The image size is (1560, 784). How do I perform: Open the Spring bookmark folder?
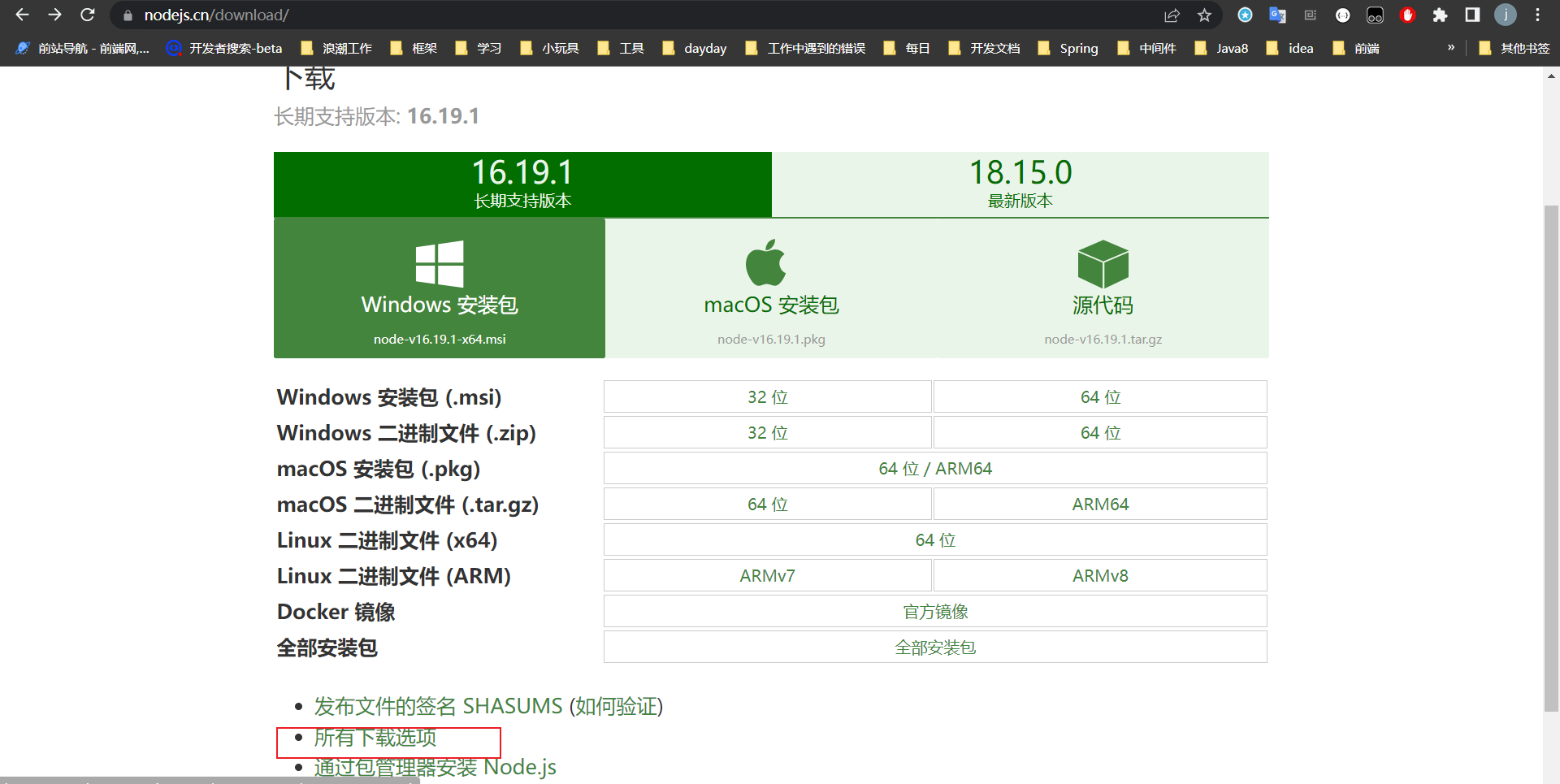(1068, 48)
